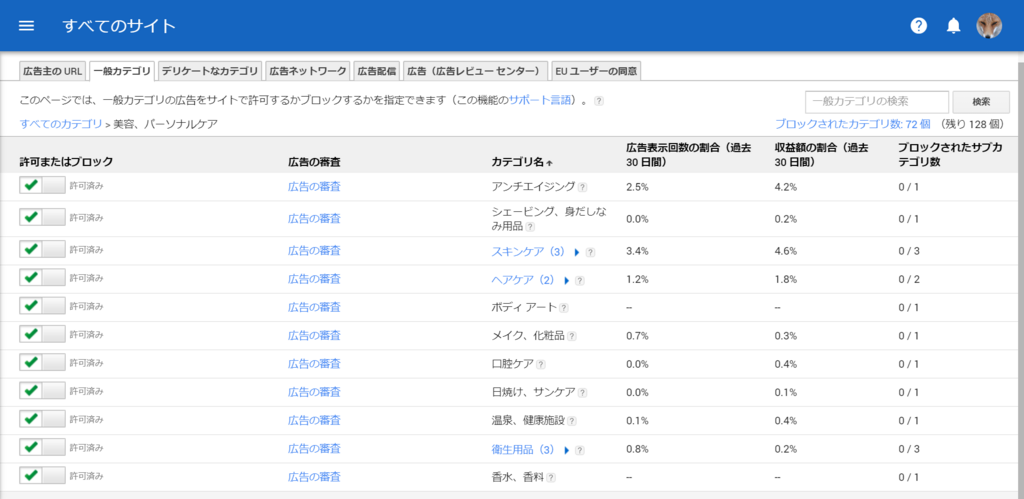1024x499 pixels.
Task: Click help icon beside 衛生用品（3）
Action: point(580,451)
